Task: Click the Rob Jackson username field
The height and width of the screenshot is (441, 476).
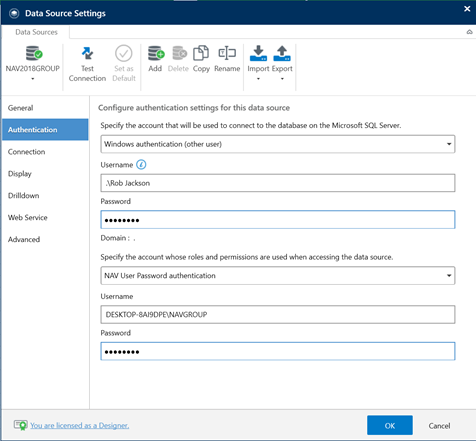Action: pos(278,183)
